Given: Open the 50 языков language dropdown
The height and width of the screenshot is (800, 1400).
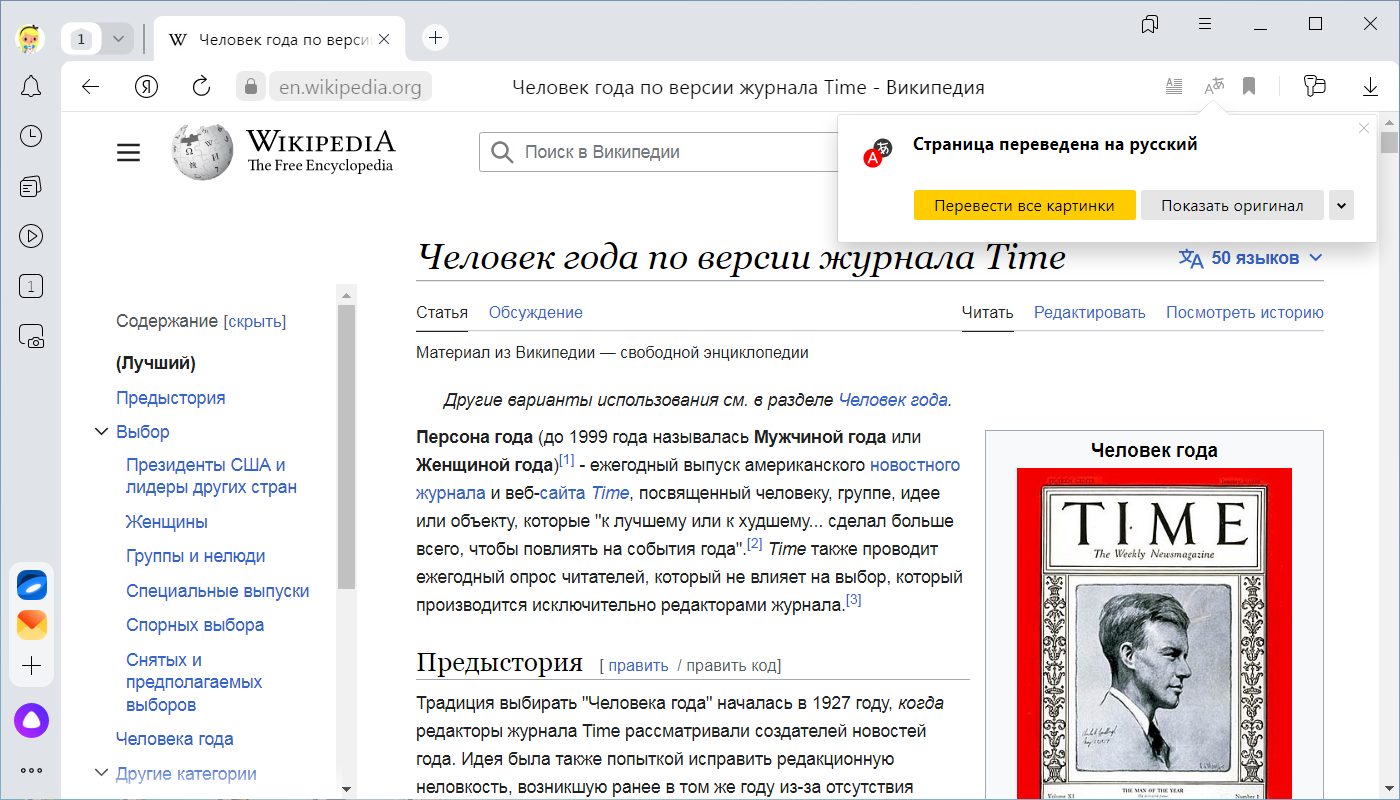Looking at the screenshot, I should click(1250, 258).
